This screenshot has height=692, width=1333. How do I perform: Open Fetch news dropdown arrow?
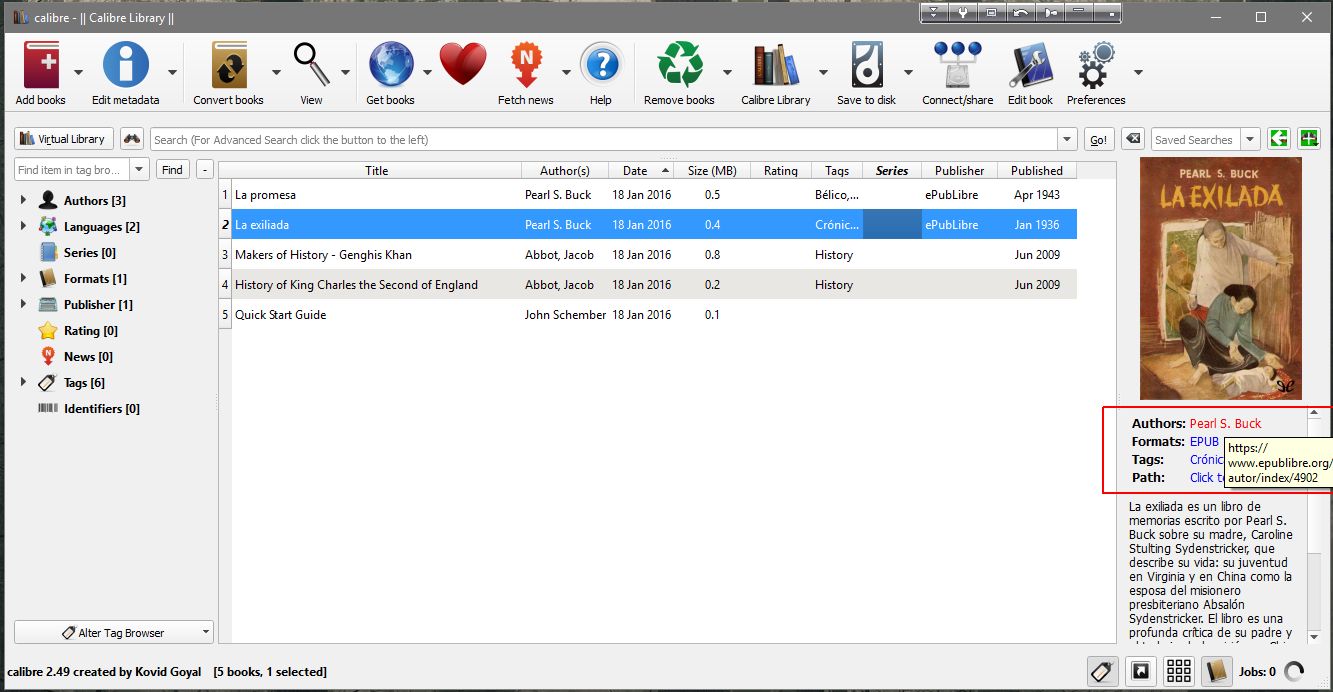click(566, 72)
